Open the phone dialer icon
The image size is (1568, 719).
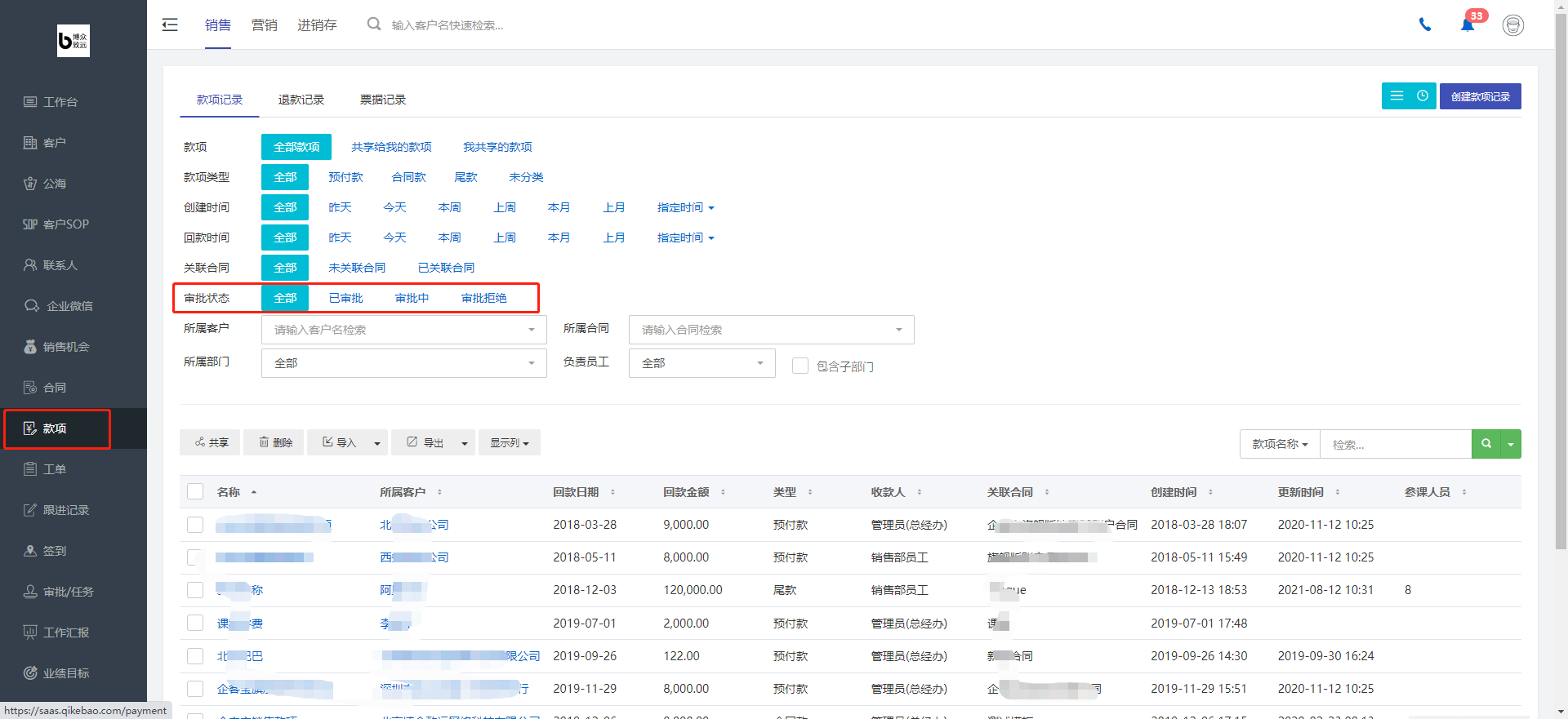coord(1425,25)
